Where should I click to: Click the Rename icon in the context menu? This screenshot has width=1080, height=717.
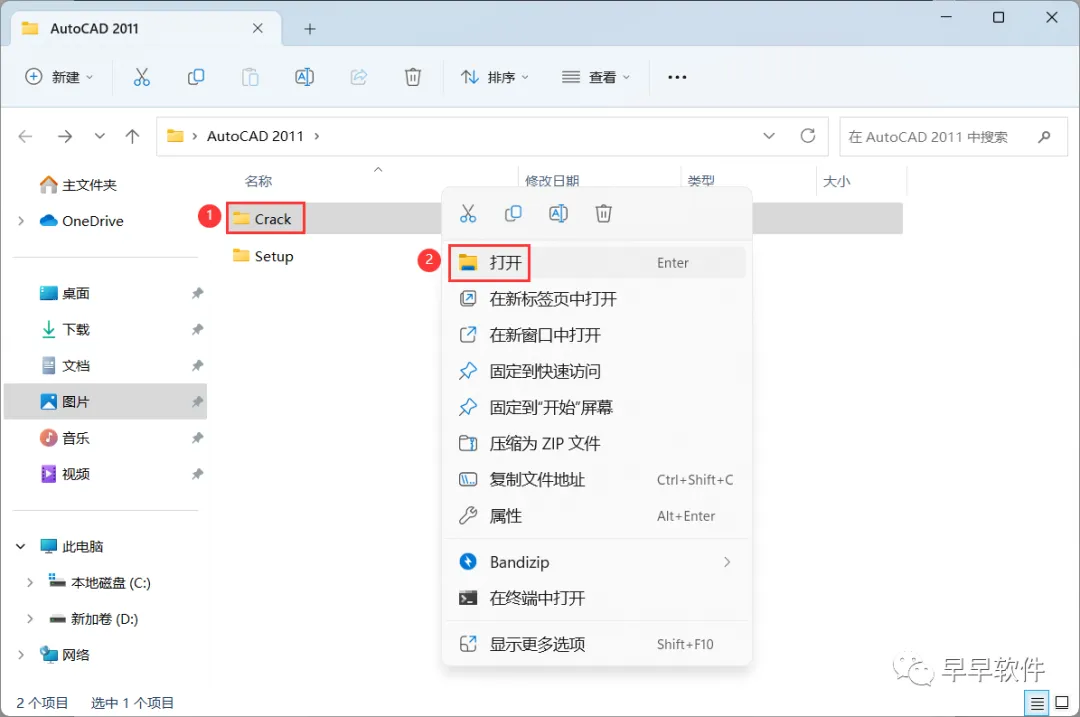click(x=559, y=214)
